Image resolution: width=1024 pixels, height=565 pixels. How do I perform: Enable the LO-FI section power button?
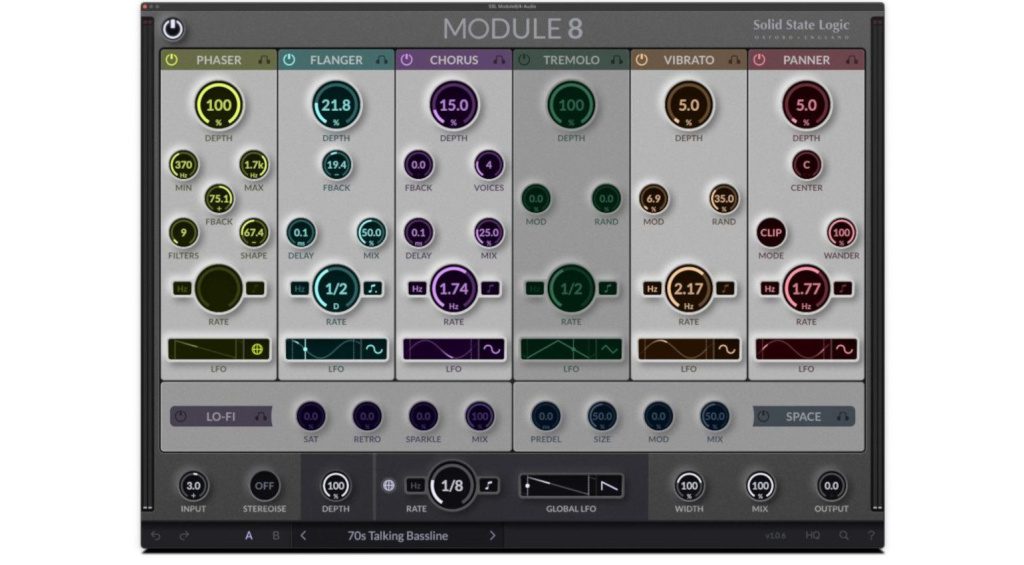click(181, 416)
